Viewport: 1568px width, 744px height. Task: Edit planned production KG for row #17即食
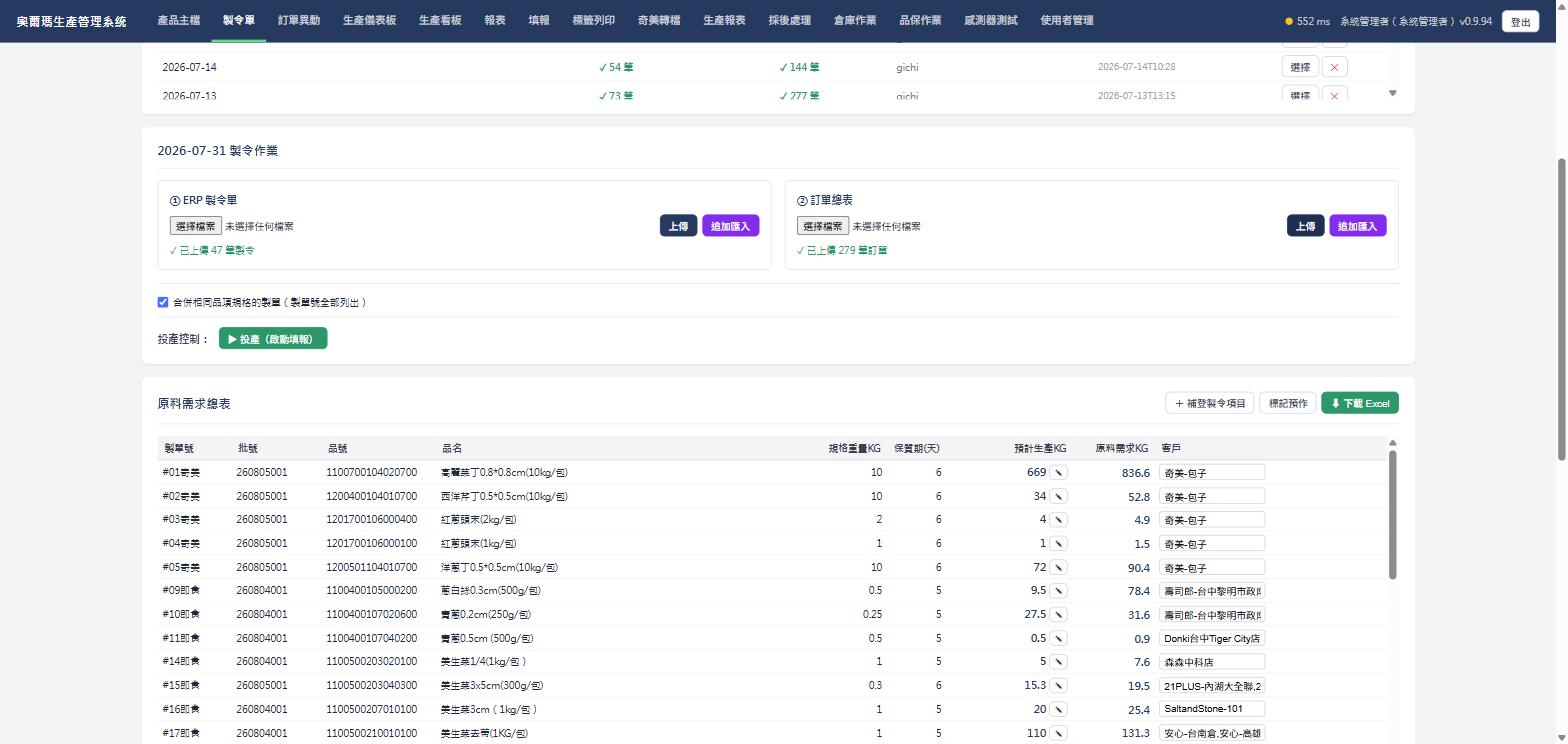click(1058, 733)
